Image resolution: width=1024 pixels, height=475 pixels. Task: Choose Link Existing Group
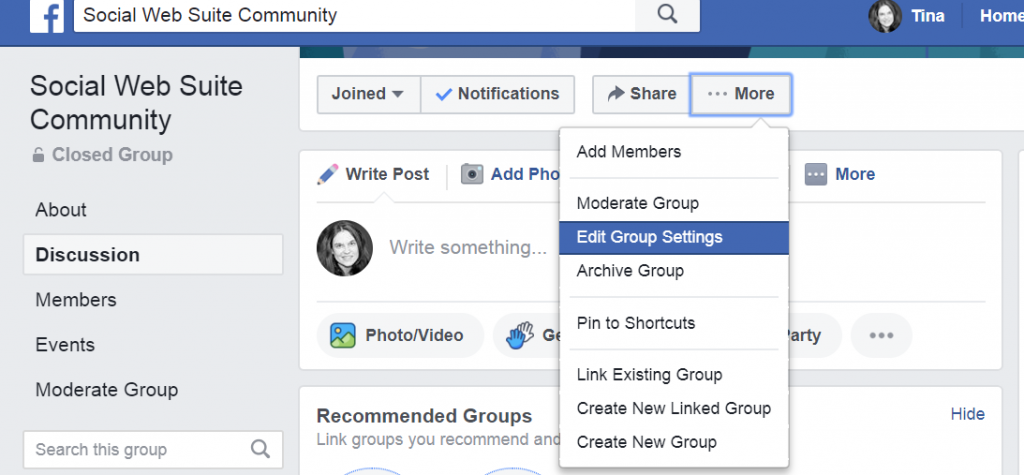click(674, 374)
